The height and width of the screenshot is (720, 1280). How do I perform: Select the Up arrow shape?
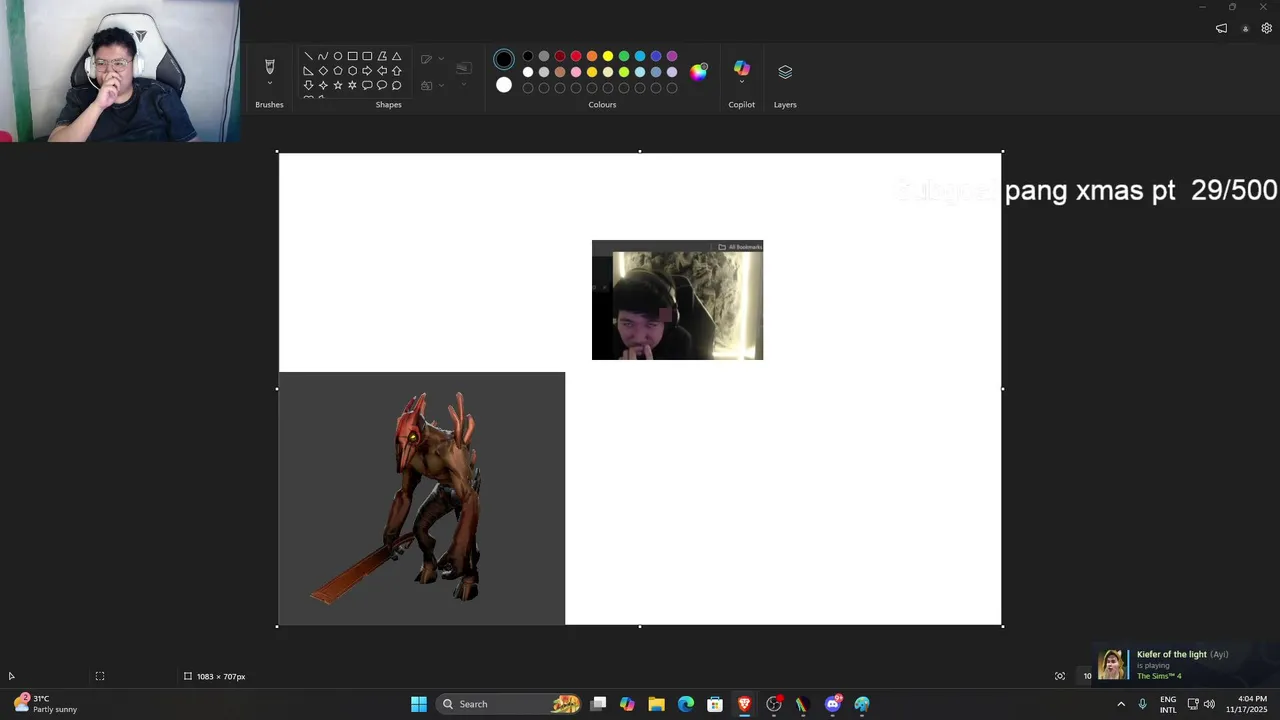(397, 71)
